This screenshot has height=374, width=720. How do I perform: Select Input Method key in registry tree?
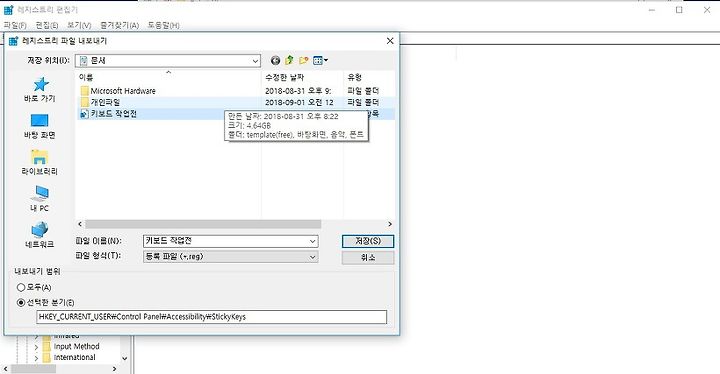pyautogui.click(x=76, y=346)
